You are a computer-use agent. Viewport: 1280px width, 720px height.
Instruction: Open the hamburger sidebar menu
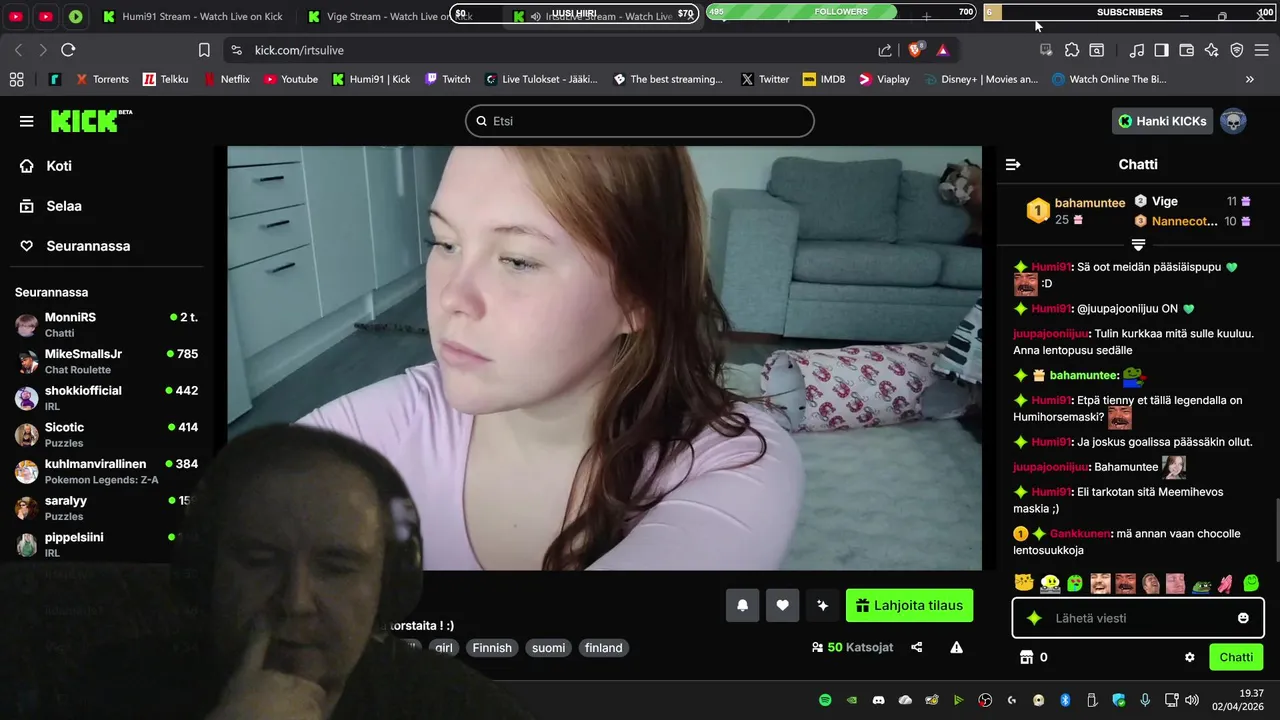coord(26,121)
